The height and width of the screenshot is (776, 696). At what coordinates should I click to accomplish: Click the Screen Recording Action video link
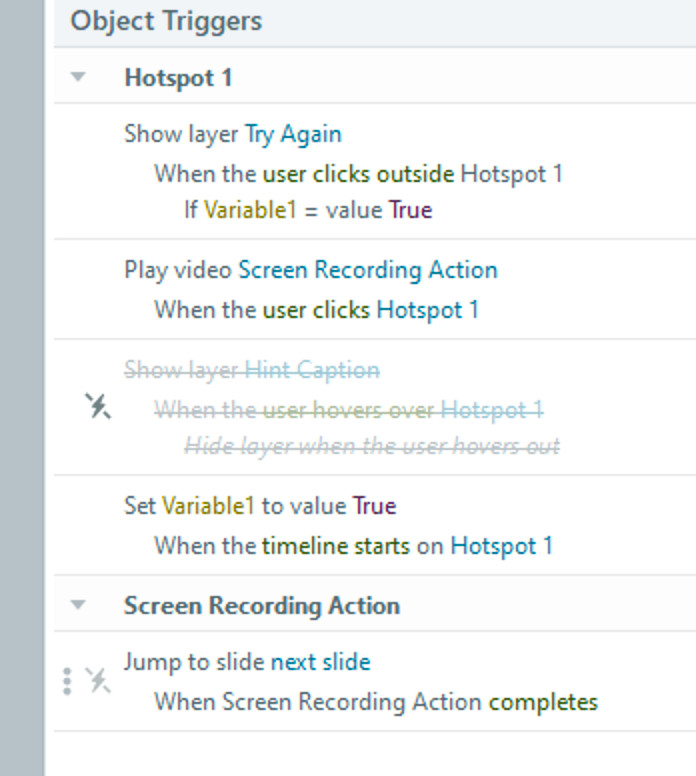point(367,270)
